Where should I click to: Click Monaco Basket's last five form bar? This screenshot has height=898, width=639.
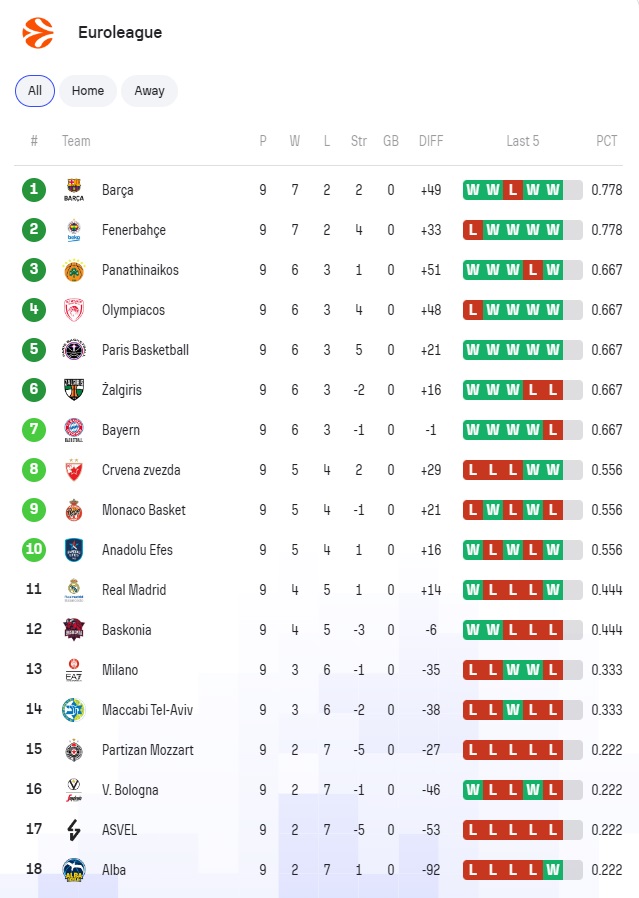point(523,510)
